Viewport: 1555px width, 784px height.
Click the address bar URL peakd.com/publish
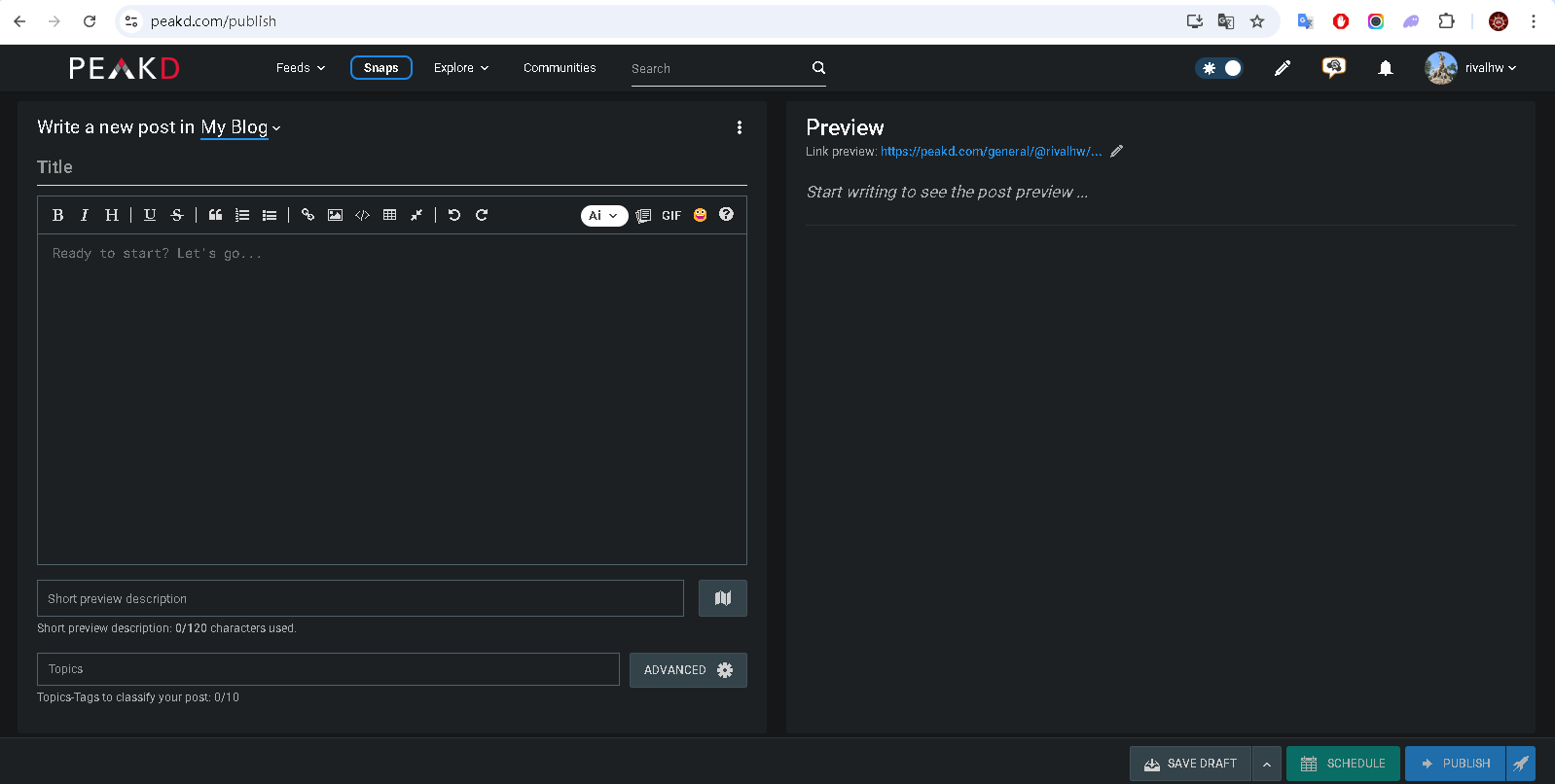click(x=213, y=21)
